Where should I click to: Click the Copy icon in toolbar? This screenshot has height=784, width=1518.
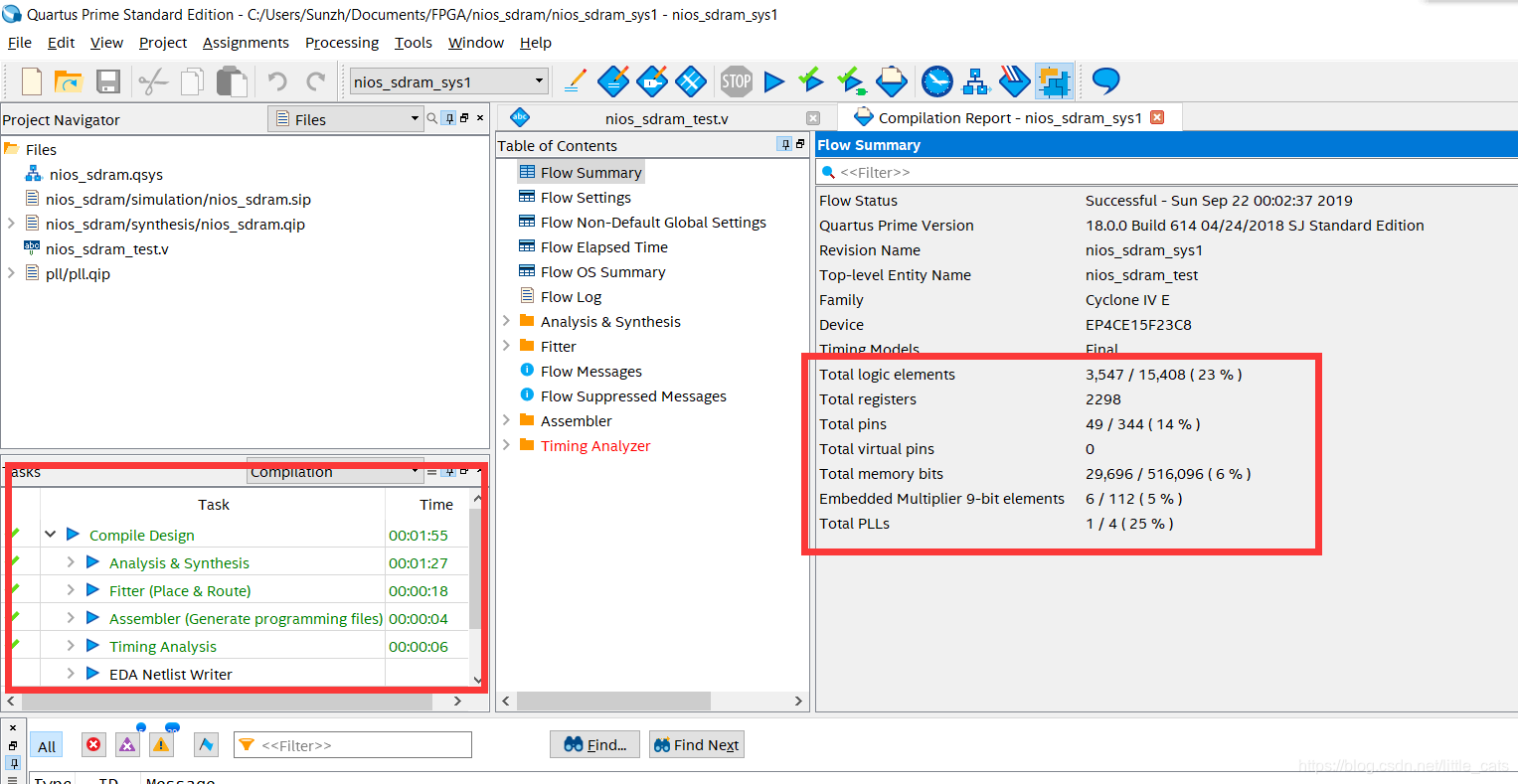pyautogui.click(x=192, y=81)
